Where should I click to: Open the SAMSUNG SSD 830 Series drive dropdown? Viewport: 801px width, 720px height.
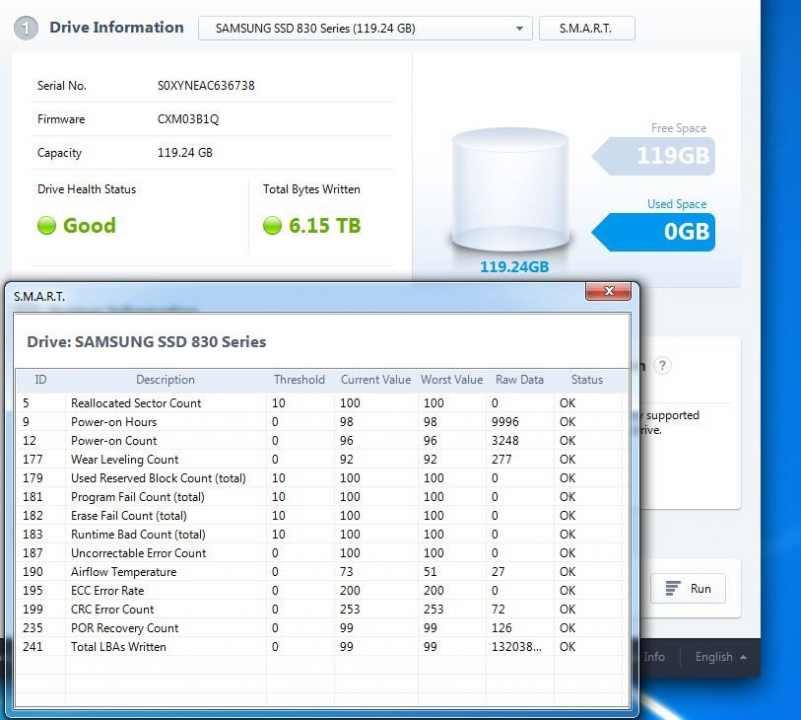point(365,28)
